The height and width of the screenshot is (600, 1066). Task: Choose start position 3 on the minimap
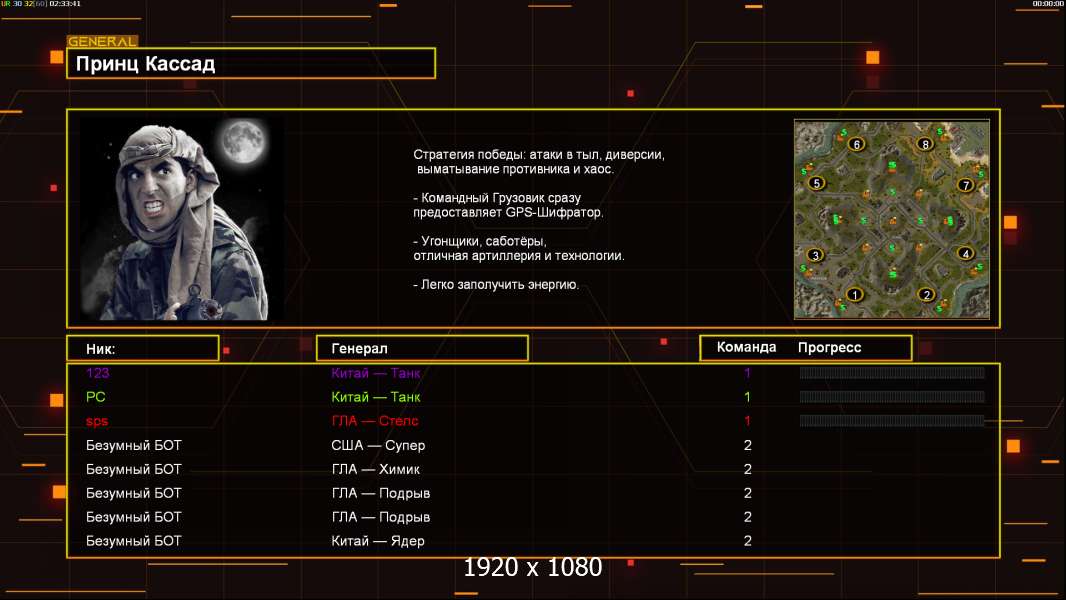pos(815,255)
